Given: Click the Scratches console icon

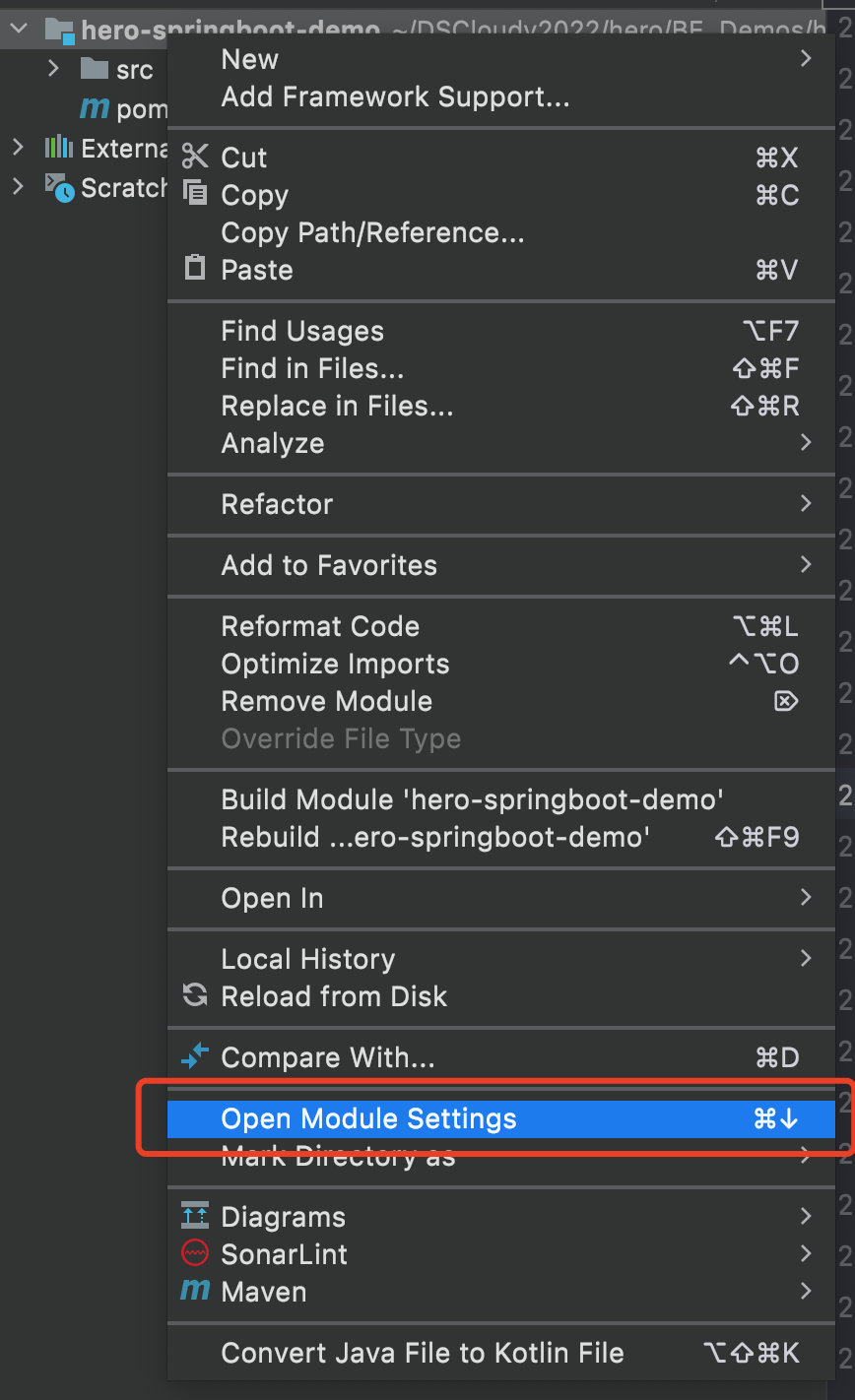Looking at the screenshot, I should (59, 187).
